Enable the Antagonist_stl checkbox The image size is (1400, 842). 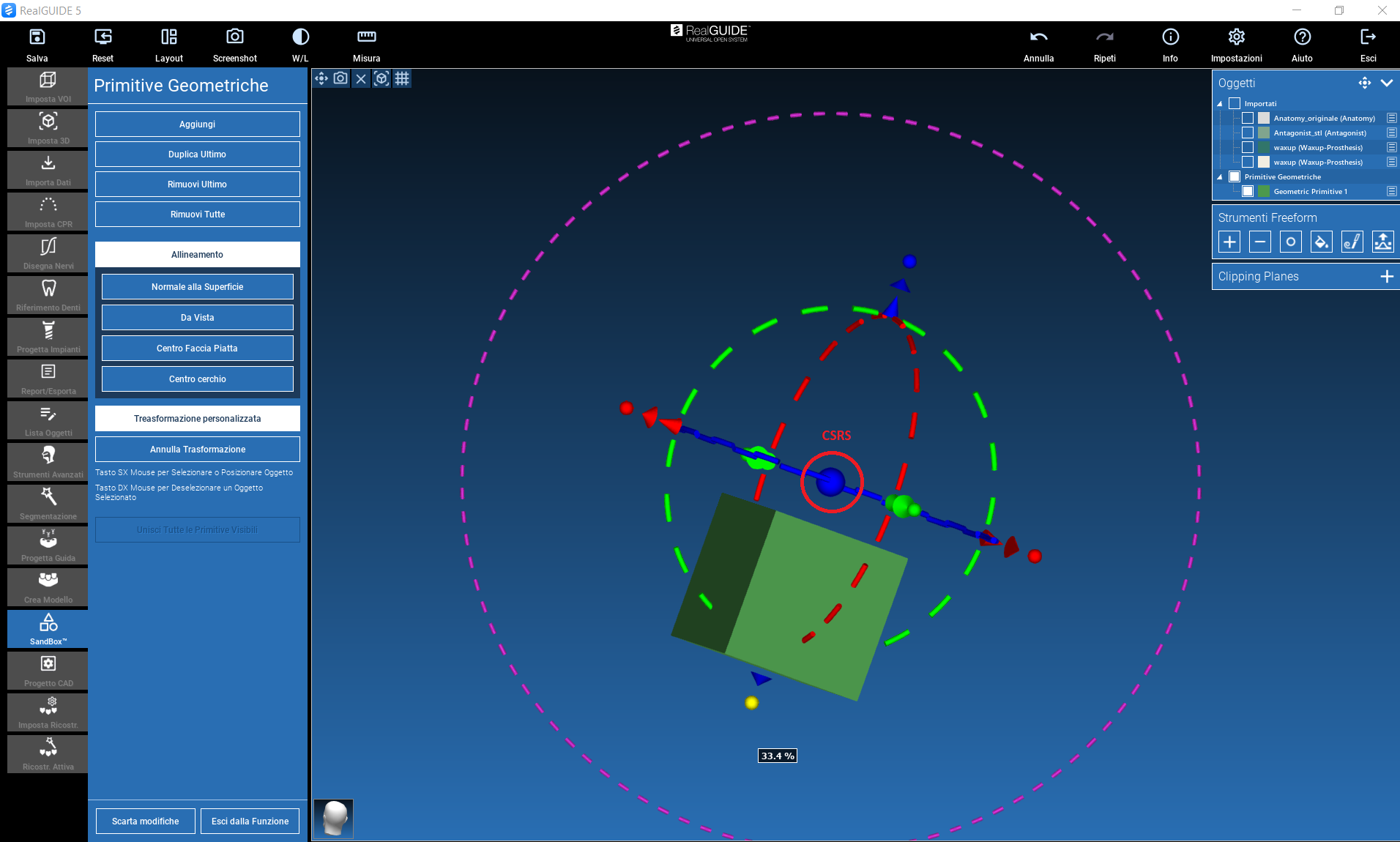click(1248, 133)
